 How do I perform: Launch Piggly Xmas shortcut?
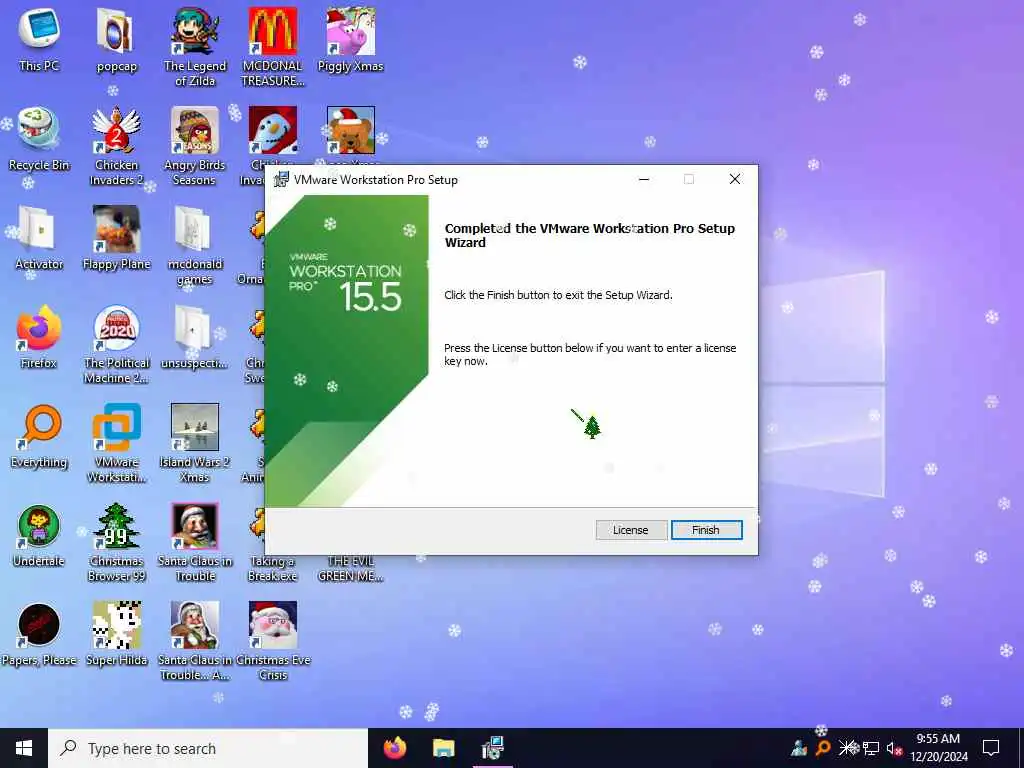[x=351, y=39]
